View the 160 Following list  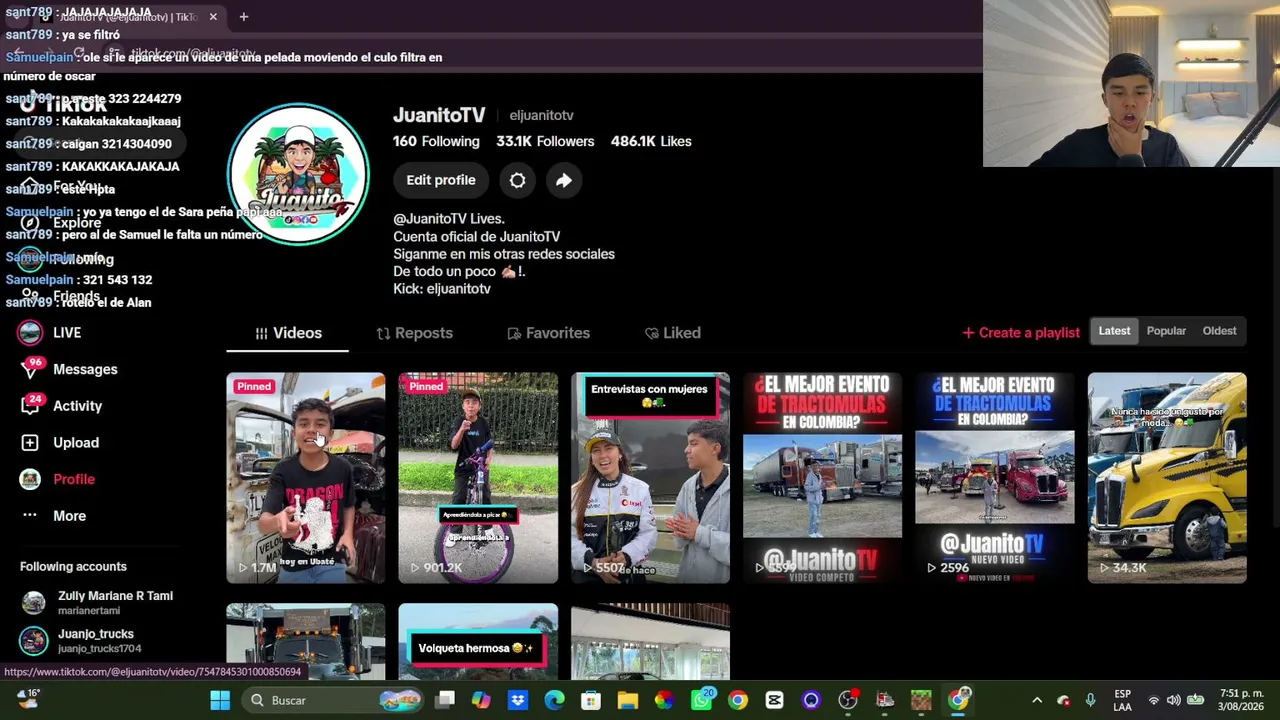(x=436, y=141)
